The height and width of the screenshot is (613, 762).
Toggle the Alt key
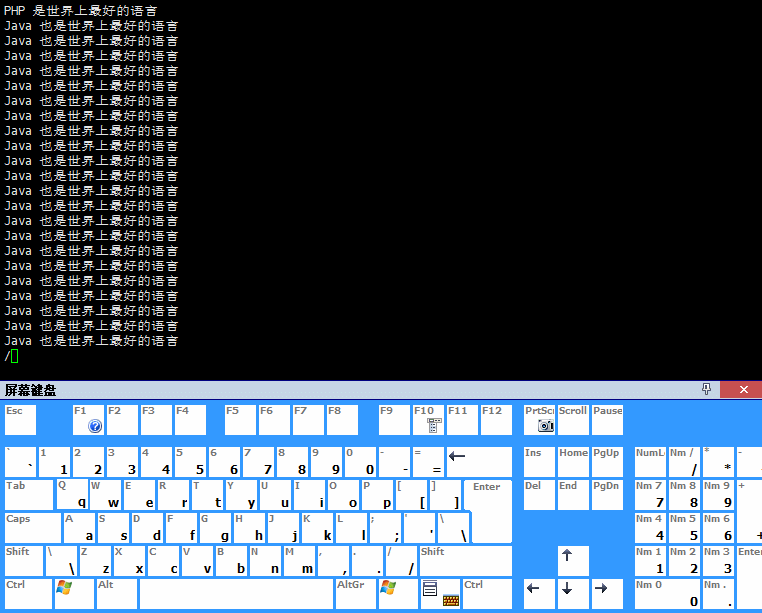pos(117,594)
